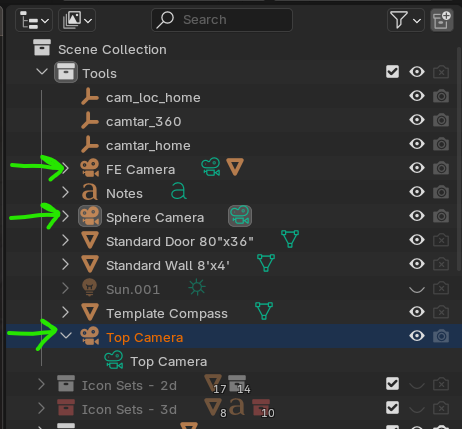Open the Display Mode dropdown

pos(77,20)
